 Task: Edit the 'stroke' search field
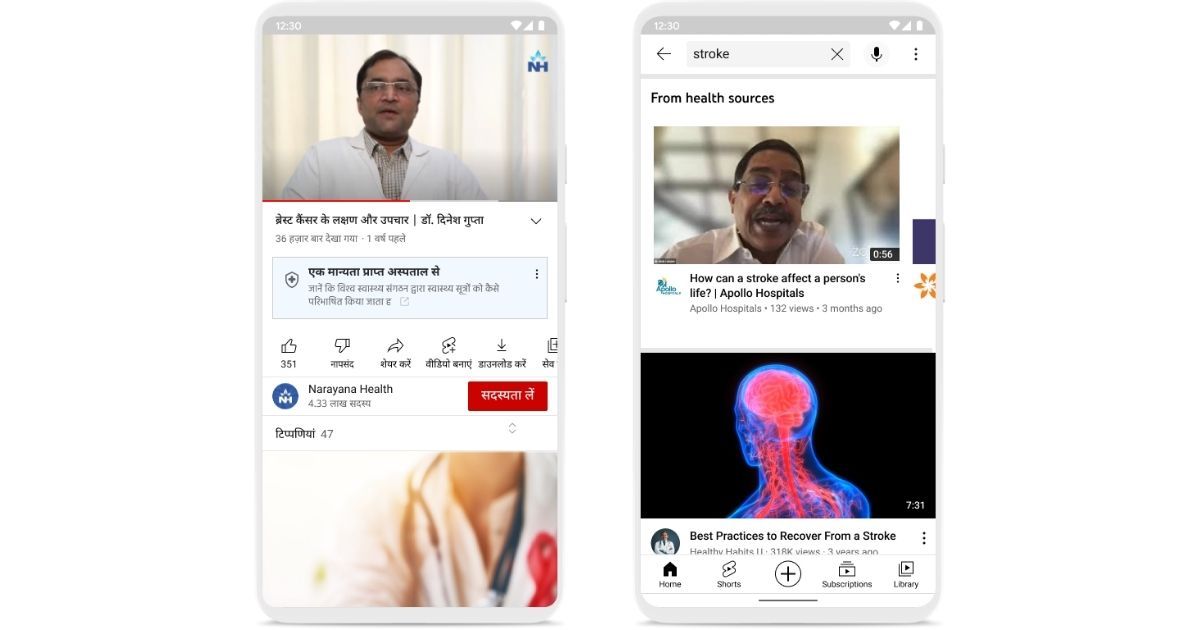click(x=768, y=54)
